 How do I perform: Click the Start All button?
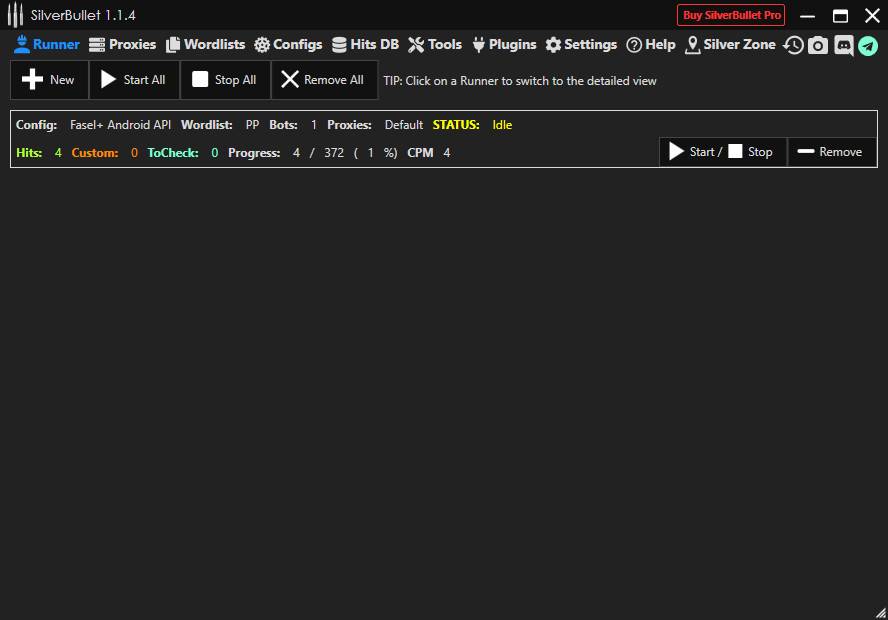pos(133,80)
